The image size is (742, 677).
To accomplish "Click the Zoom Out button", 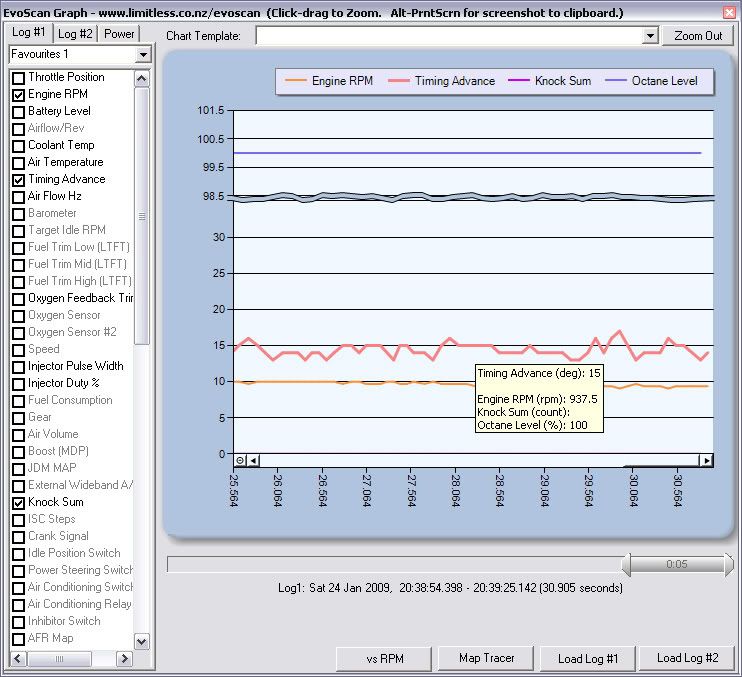I will [x=698, y=35].
